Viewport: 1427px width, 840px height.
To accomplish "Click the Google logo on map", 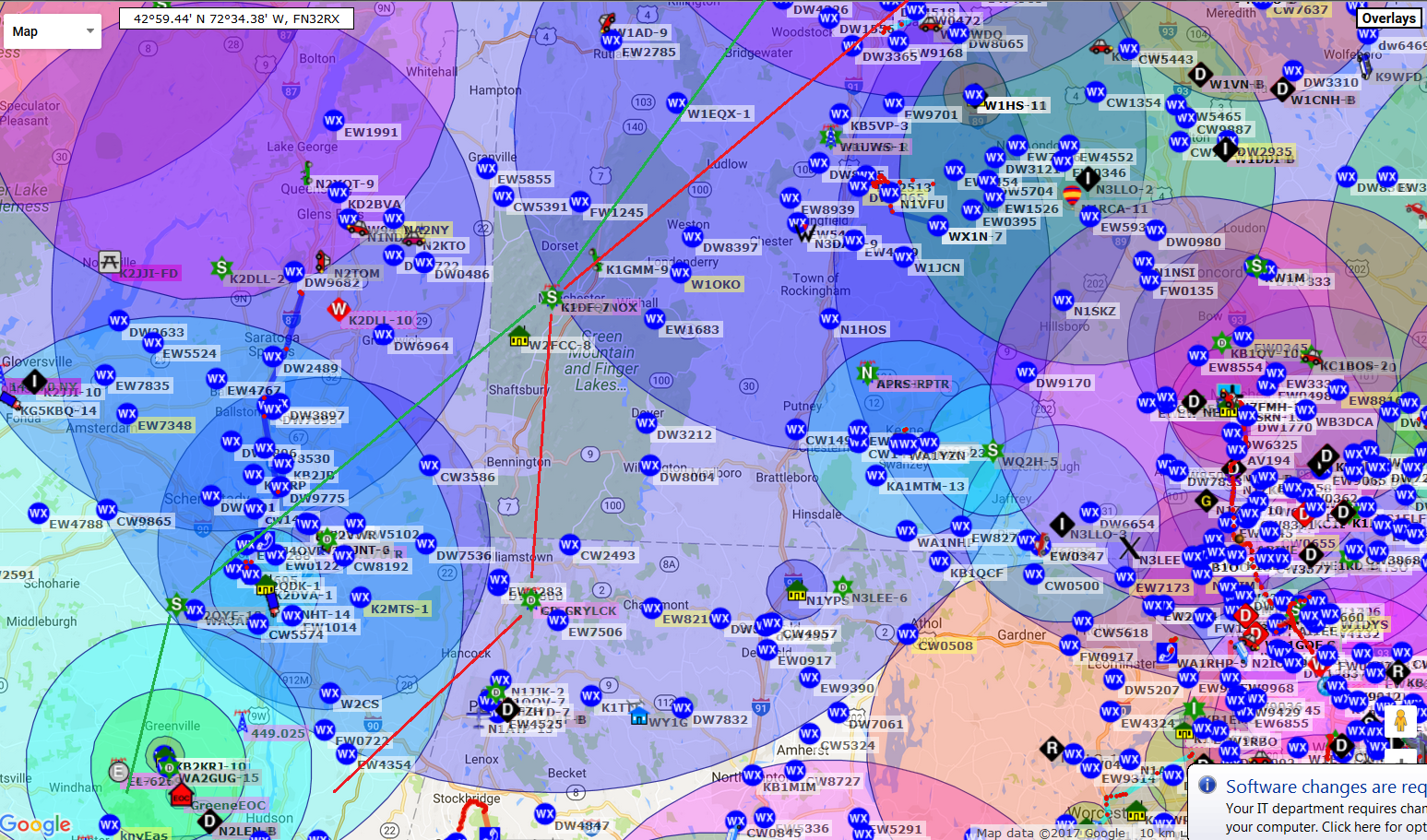I will coord(35,823).
